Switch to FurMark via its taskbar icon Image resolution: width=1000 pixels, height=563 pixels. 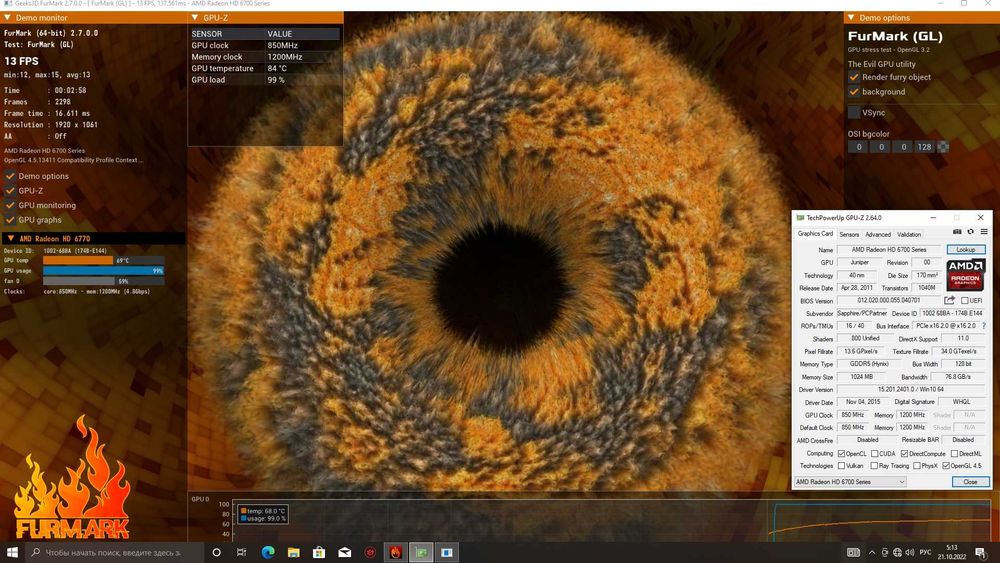point(395,552)
